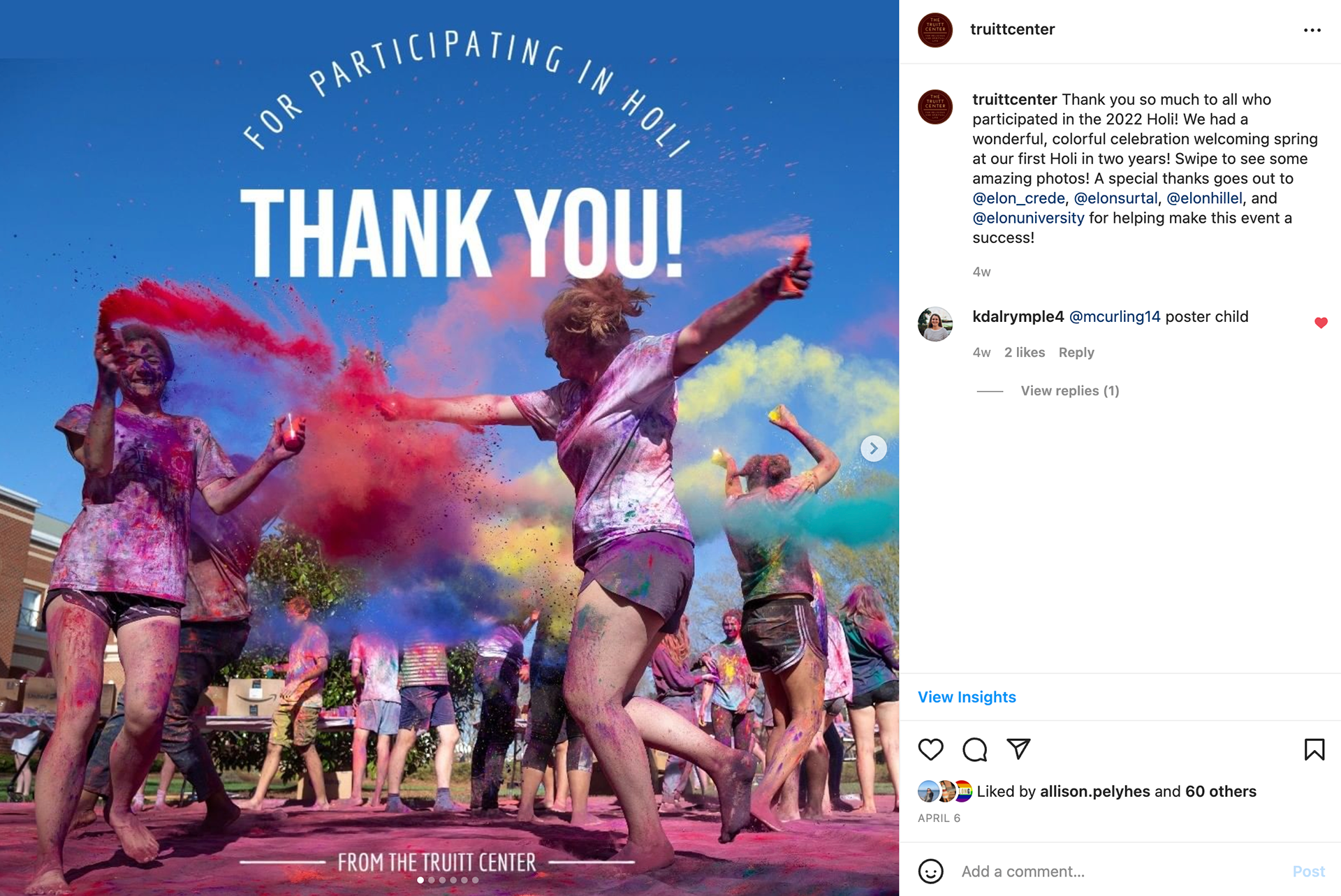The width and height of the screenshot is (1341, 896).
Task: Open kdalrymple4's profile avatar
Action: 935,324
